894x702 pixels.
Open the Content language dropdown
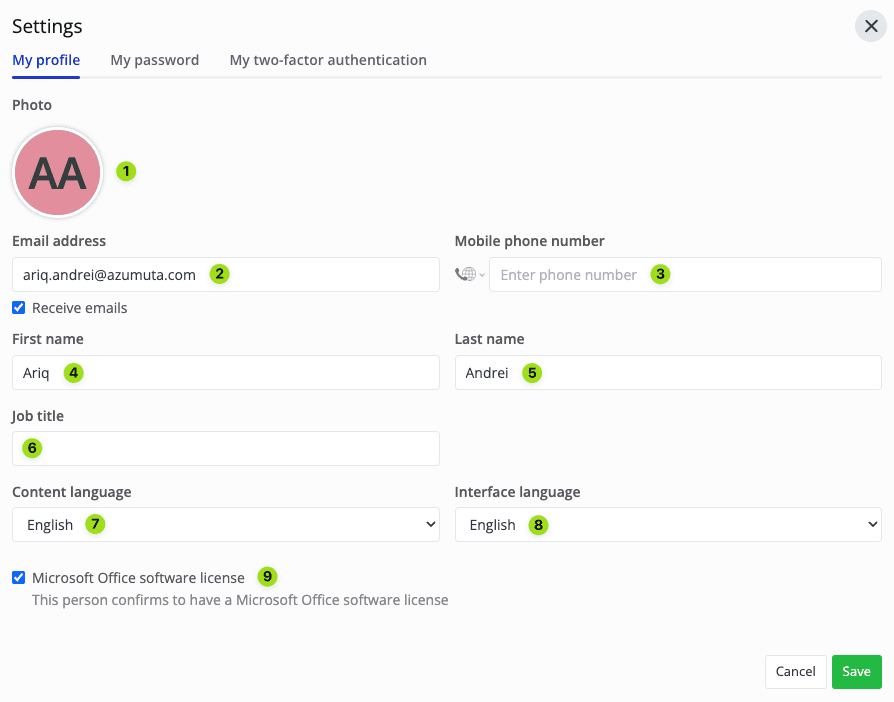click(x=225, y=524)
